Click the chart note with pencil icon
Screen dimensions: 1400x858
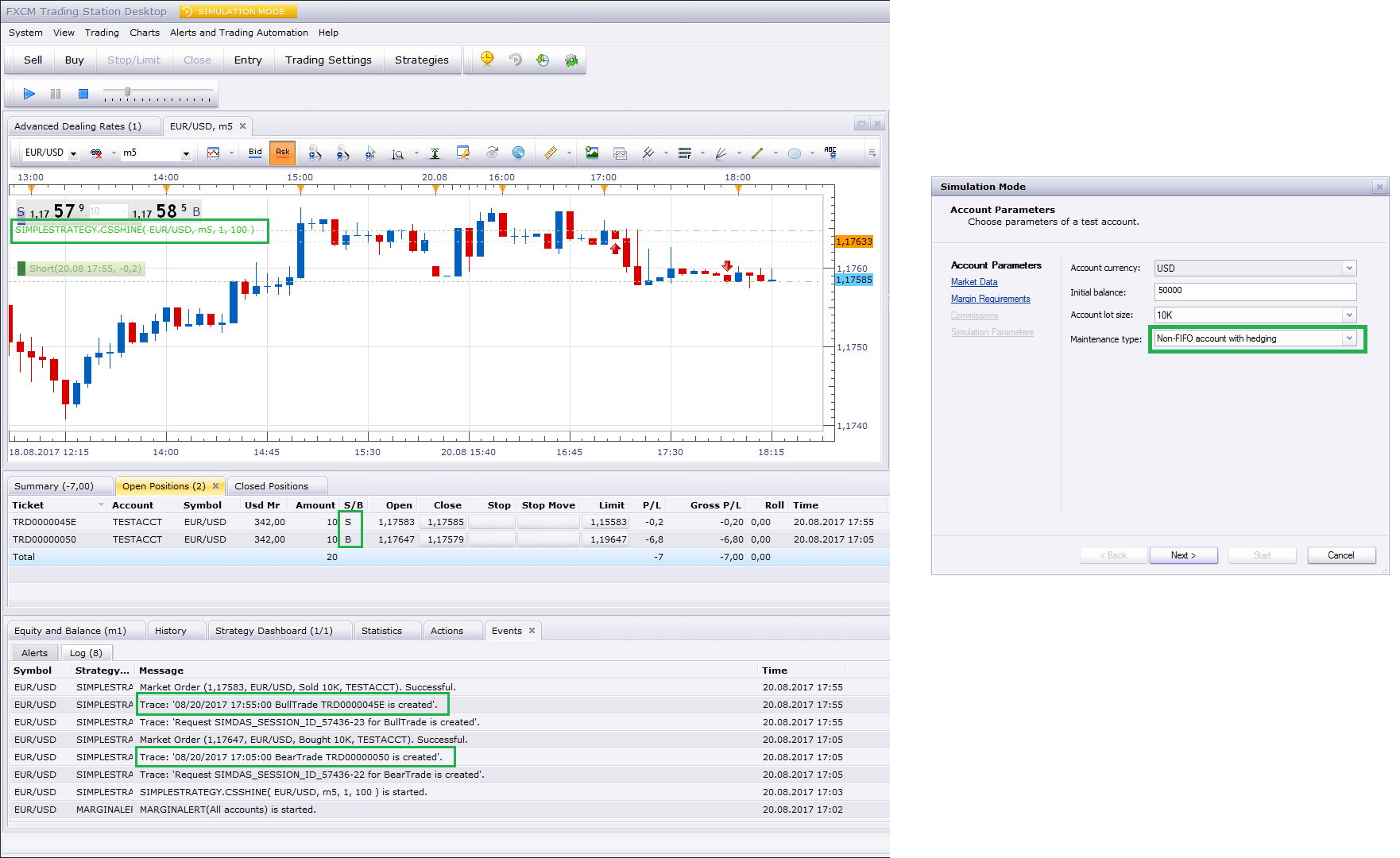463,153
